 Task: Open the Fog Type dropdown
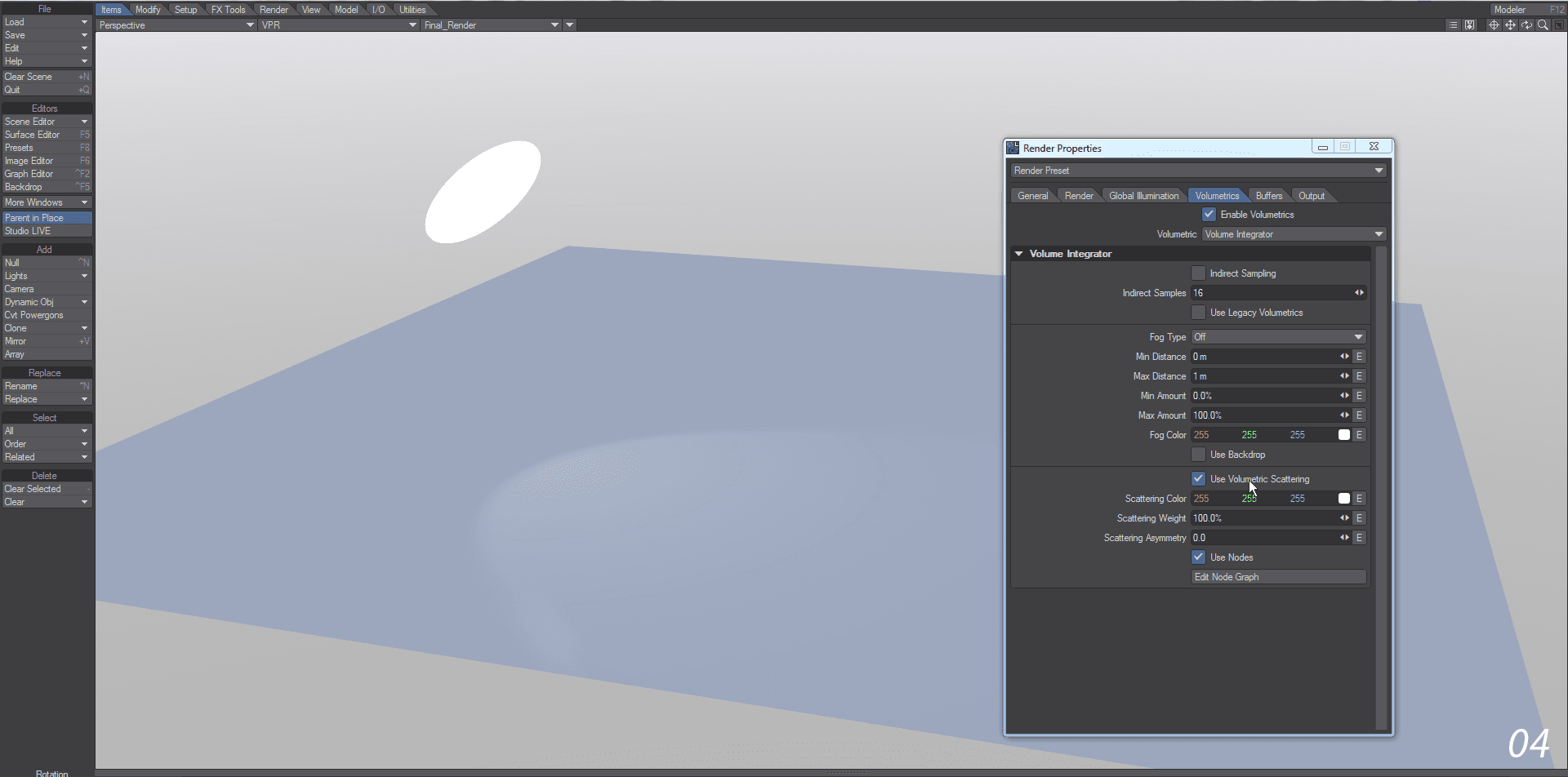click(x=1278, y=337)
